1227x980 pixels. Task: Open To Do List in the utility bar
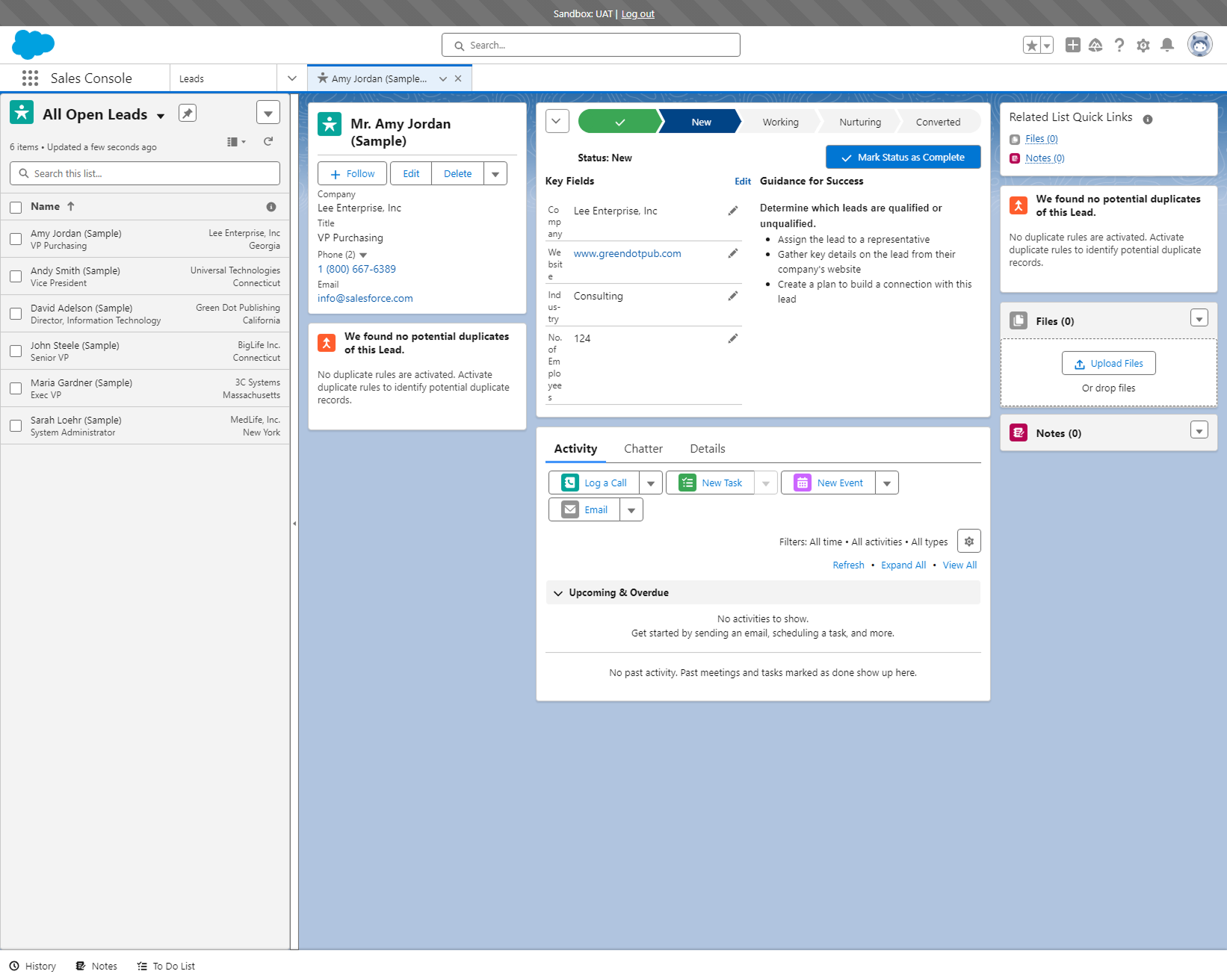(x=165, y=966)
